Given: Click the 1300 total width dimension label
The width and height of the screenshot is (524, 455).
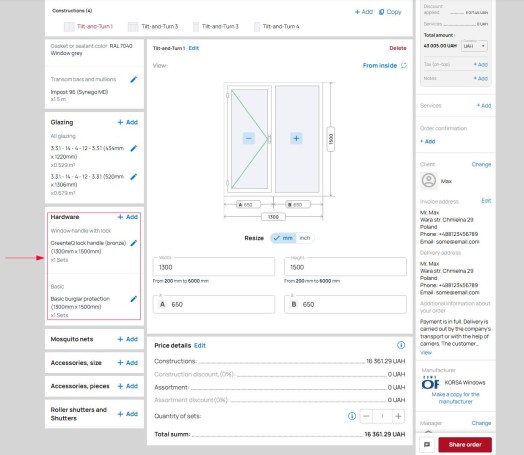Looking at the screenshot, I should 273,217.
